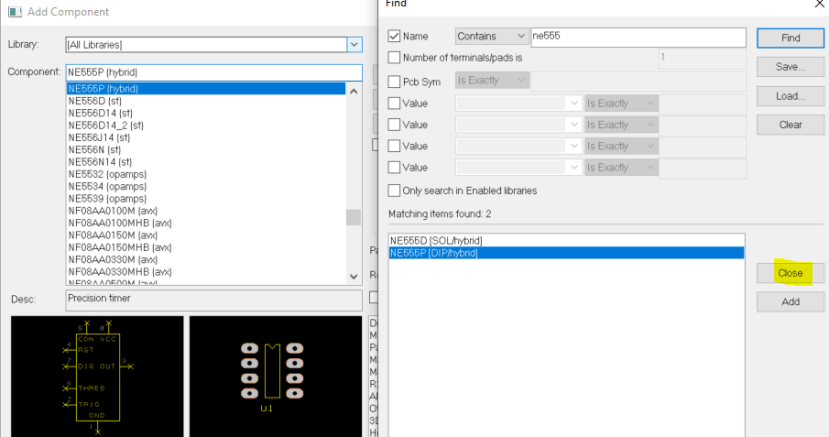Click the Desc Precision timer field
The width and height of the screenshot is (829, 437).
click(214, 300)
